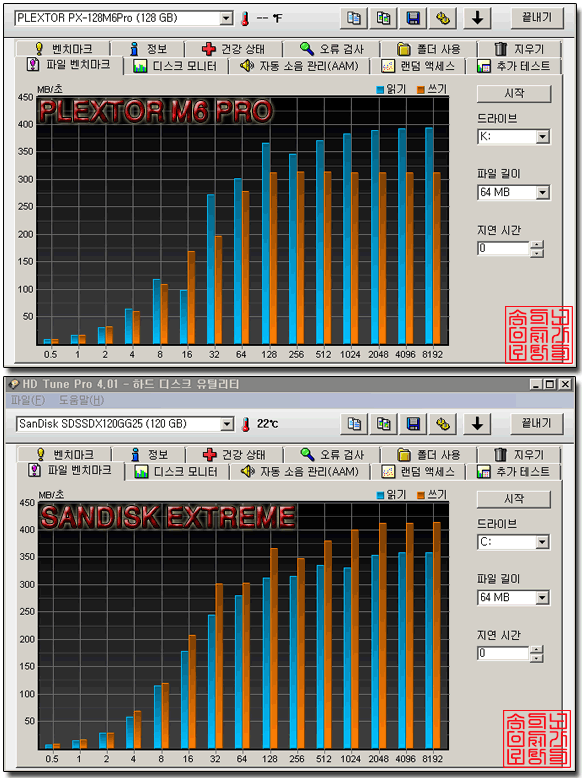Switch to 오류 검사 tab in SanDisk window
Screen dimensions: 582x778
point(332,454)
